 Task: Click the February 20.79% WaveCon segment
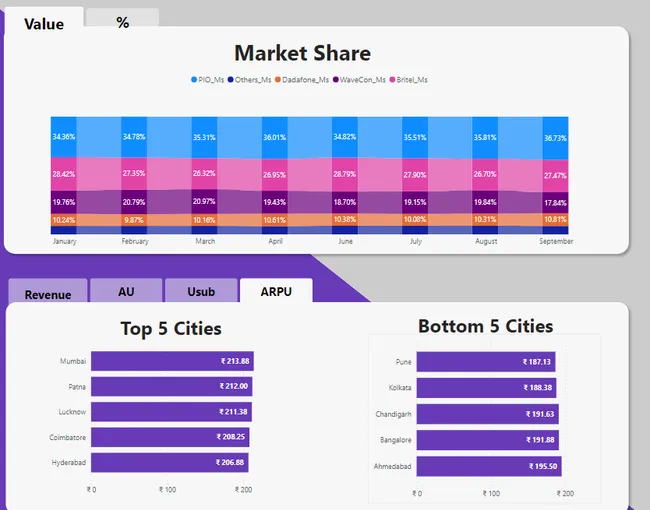tap(134, 202)
